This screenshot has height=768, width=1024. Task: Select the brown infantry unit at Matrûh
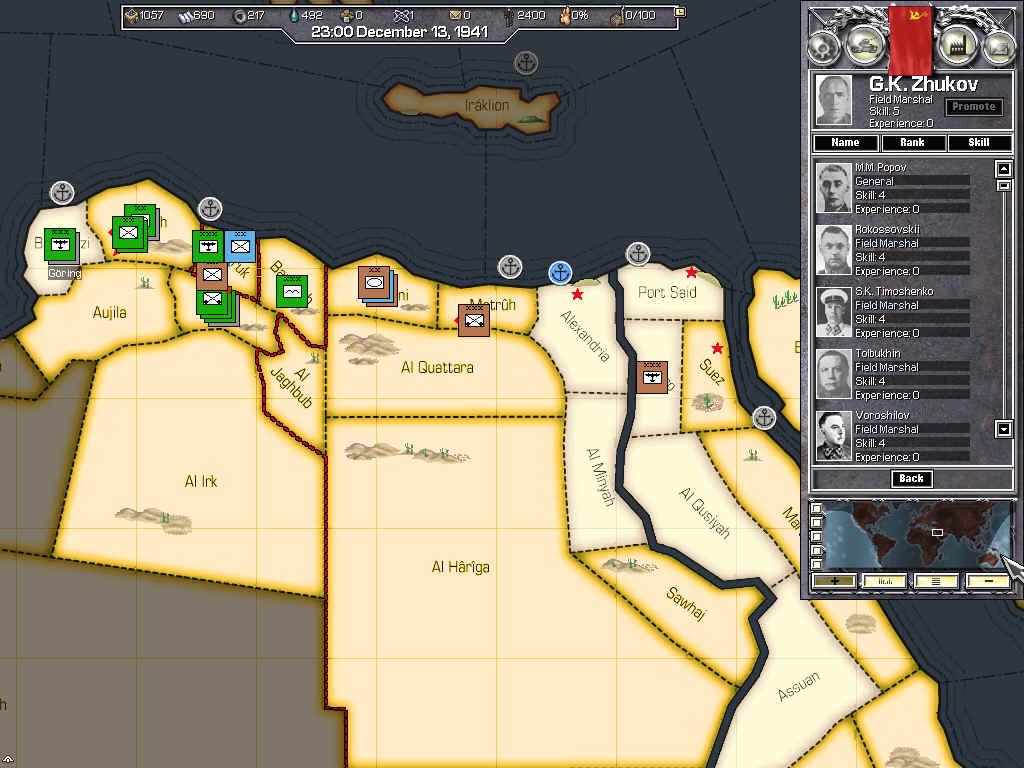click(473, 320)
